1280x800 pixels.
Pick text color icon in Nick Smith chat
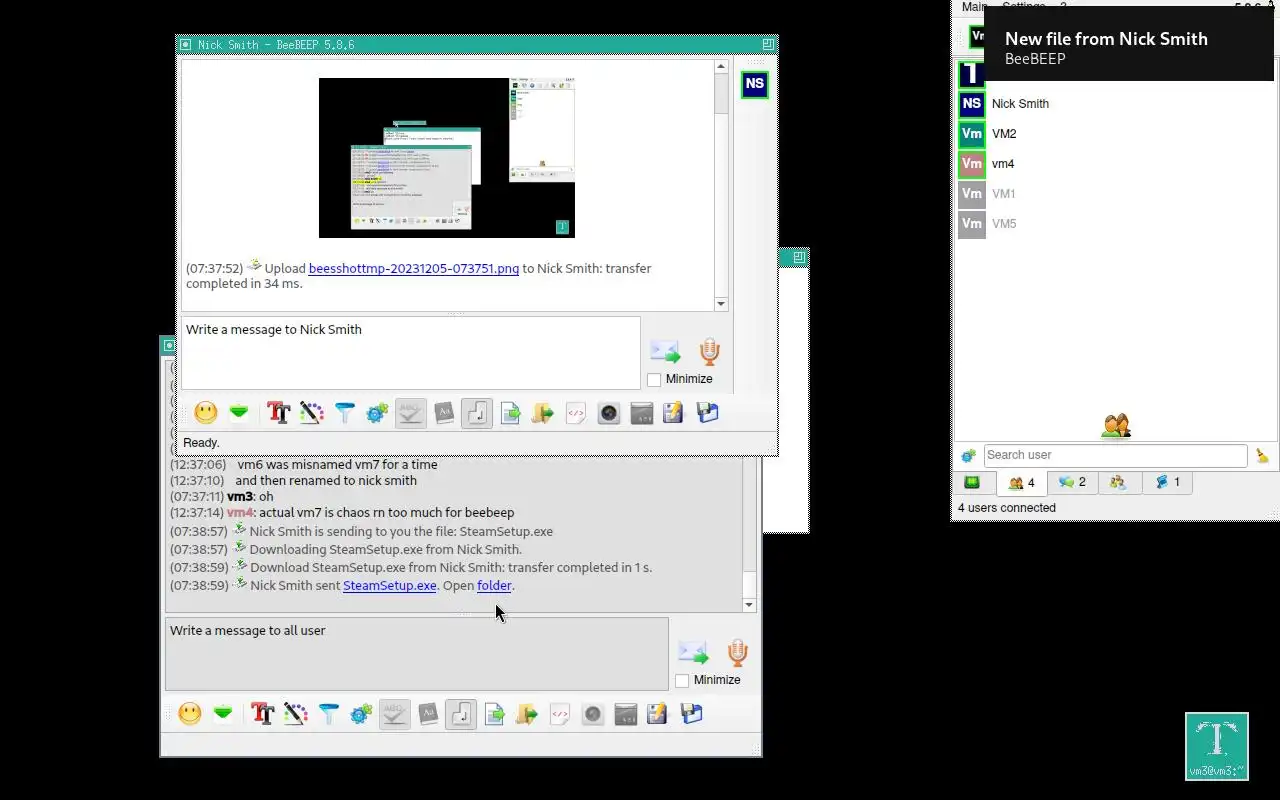point(311,413)
